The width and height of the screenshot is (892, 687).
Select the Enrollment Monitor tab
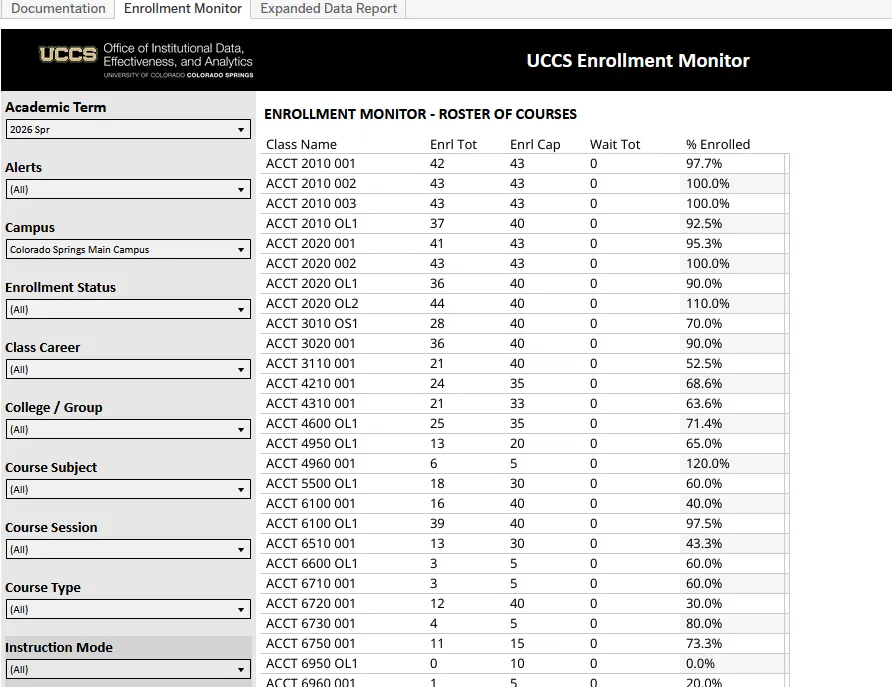pyautogui.click(x=182, y=9)
